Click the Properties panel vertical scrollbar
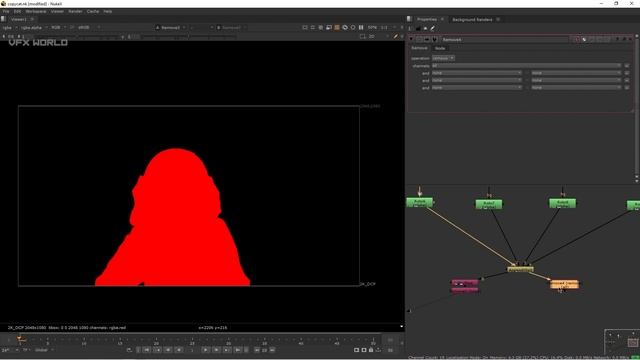The width and height of the screenshot is (640, 360). [637, 106]
